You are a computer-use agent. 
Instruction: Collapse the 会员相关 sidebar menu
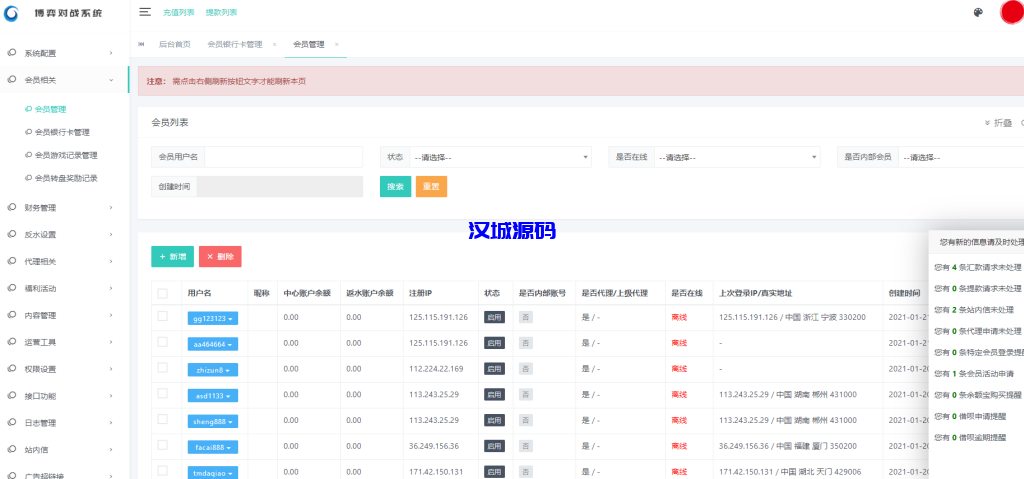tap(65, 80)
